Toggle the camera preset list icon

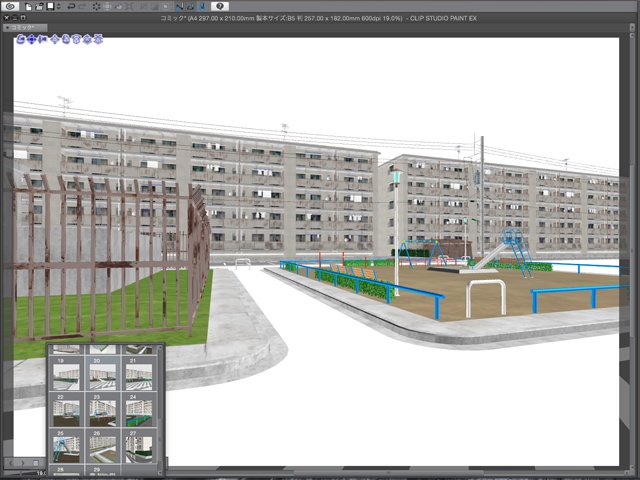[36, 463]
